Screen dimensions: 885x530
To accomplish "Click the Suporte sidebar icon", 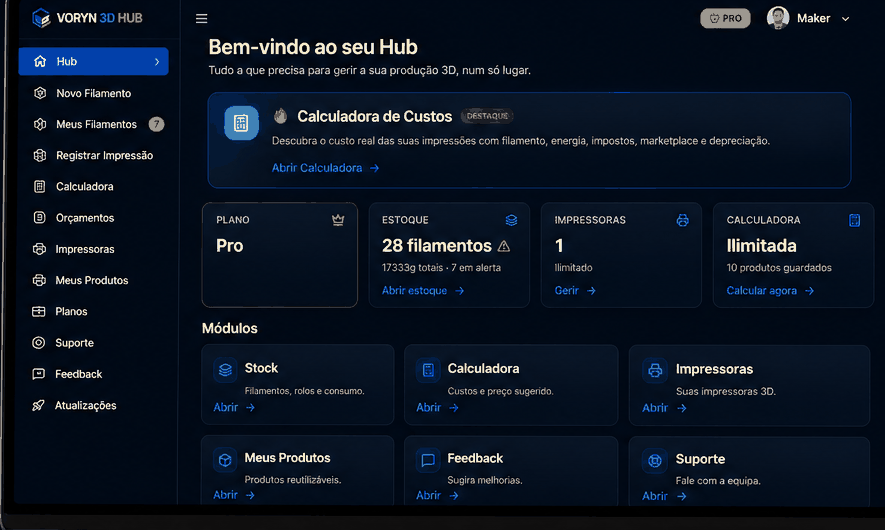I will coord(39,343).
